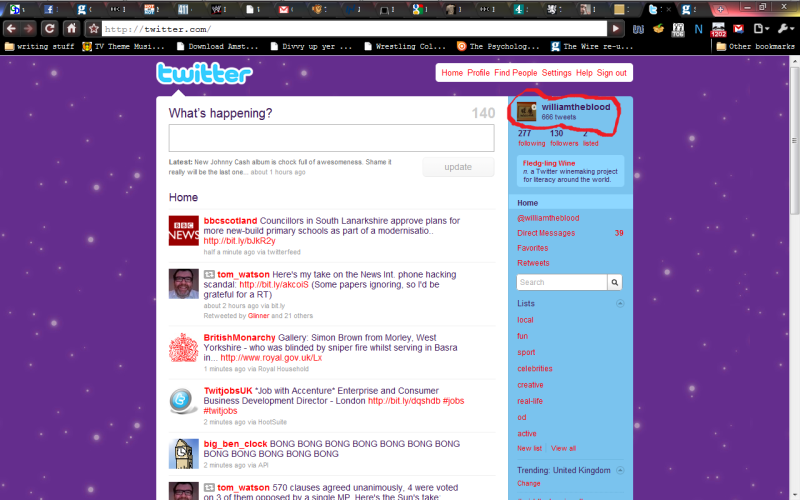This screenshot has height=500, width=800.
Task: Open Find People in top navigation
Action: pyautogui.click(x=515, y=73)
